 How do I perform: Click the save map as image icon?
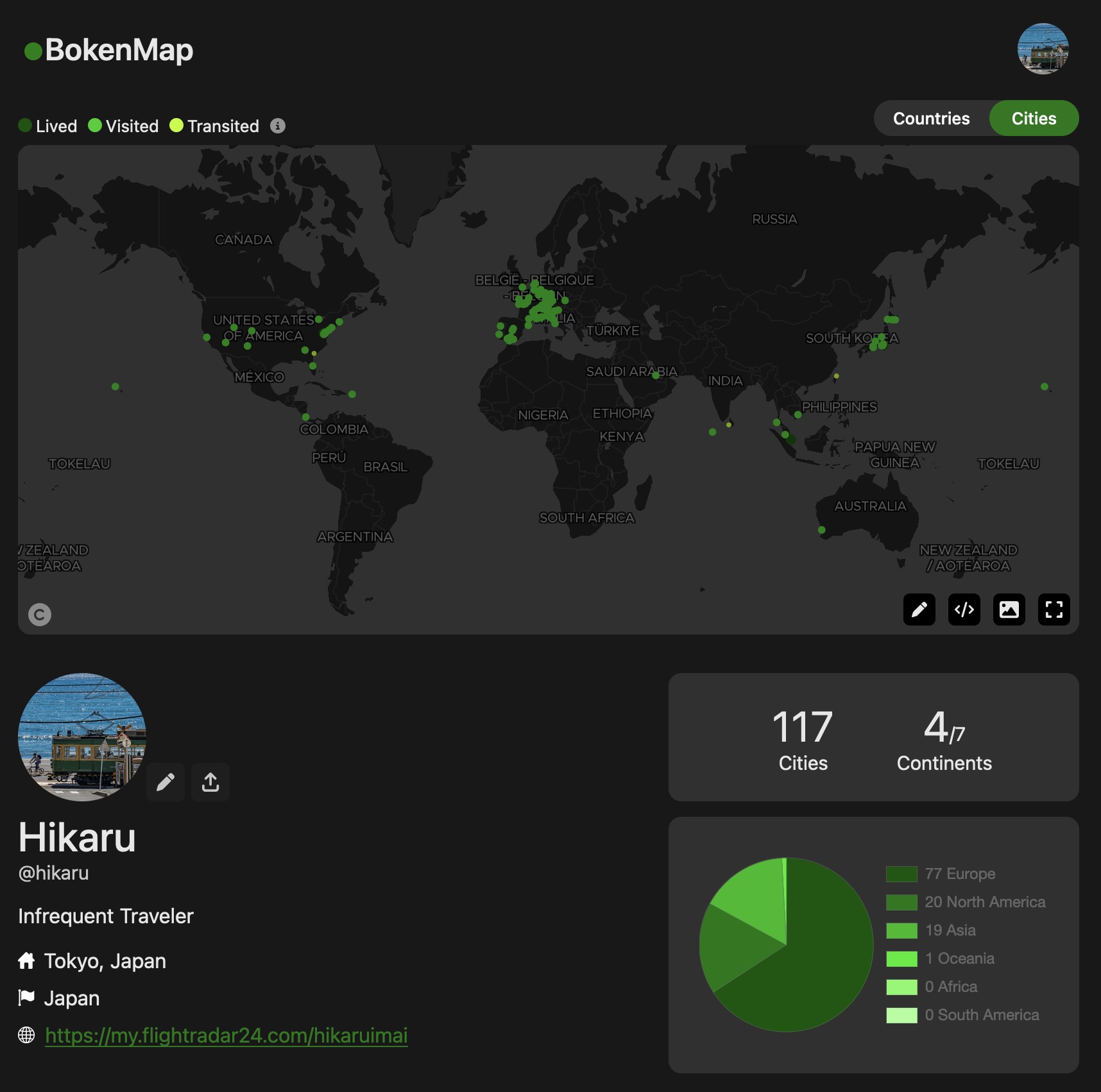[x=1009, y=610]
